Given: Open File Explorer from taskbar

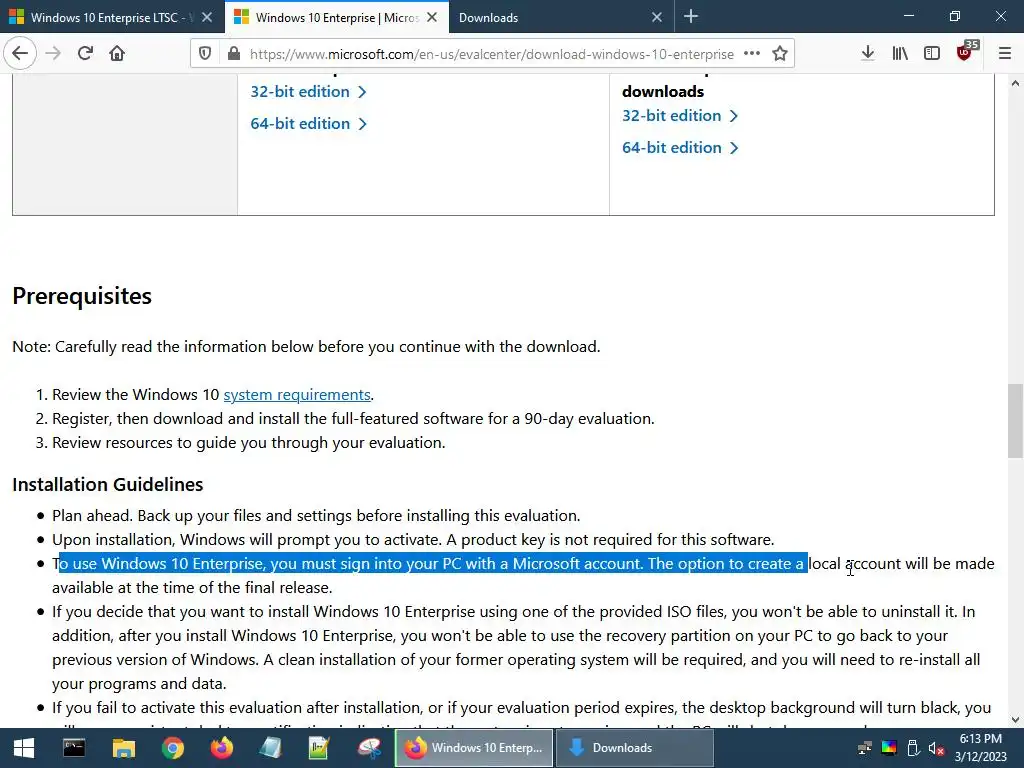Looking at the screenshot, I should (x=123, y=748).
